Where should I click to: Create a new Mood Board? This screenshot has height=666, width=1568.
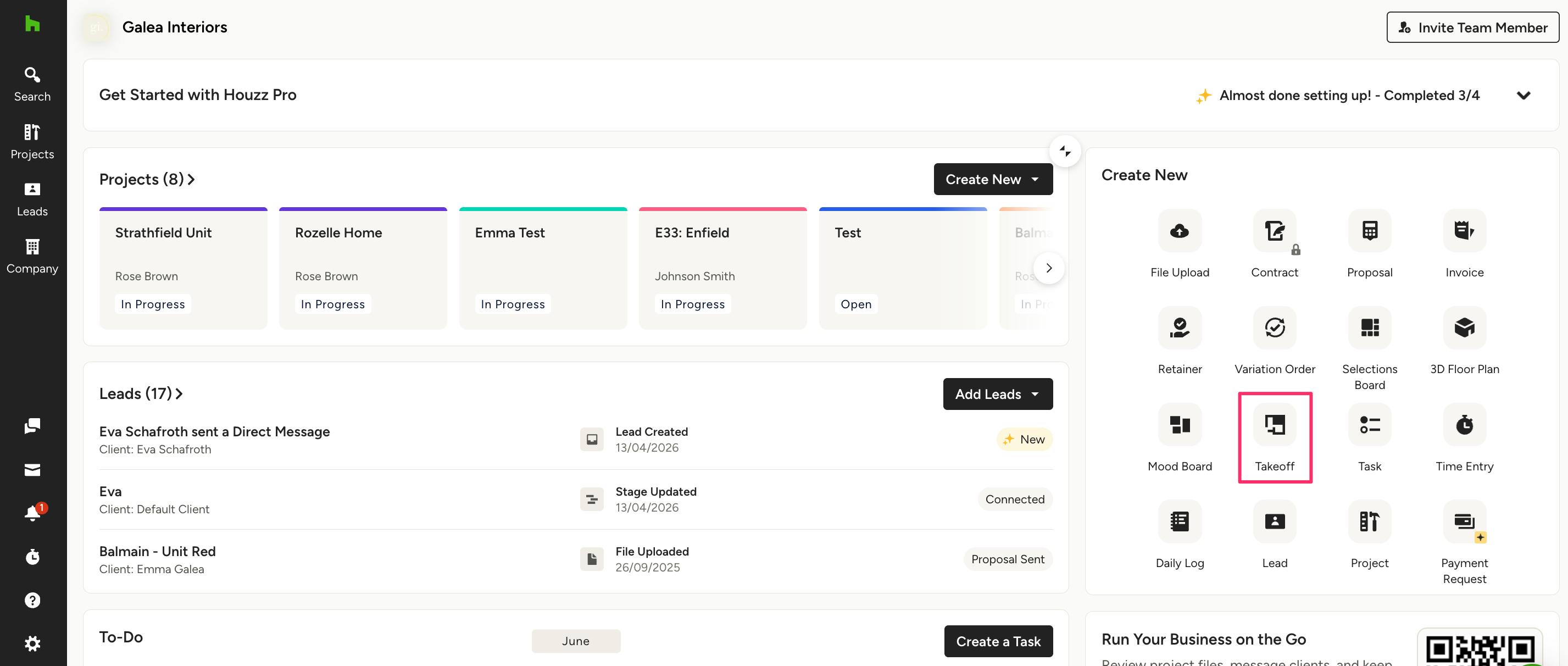click(1180, 438)
